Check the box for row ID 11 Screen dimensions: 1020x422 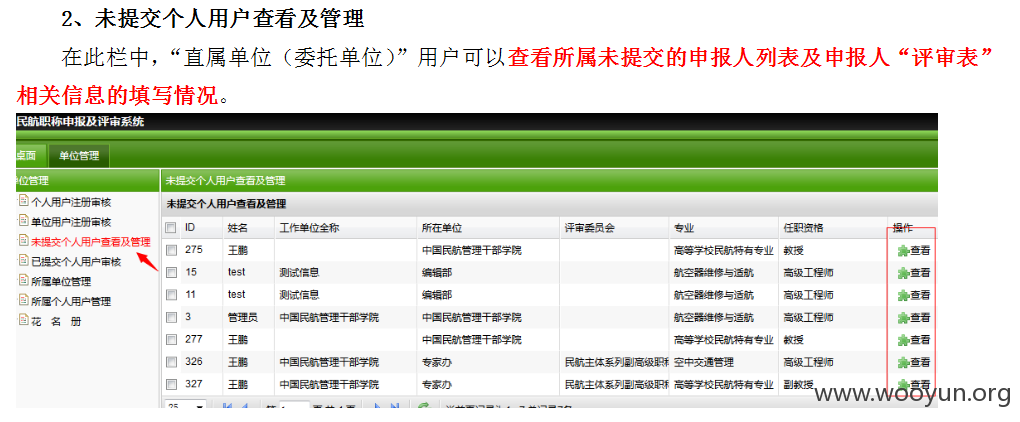[171, 295]
